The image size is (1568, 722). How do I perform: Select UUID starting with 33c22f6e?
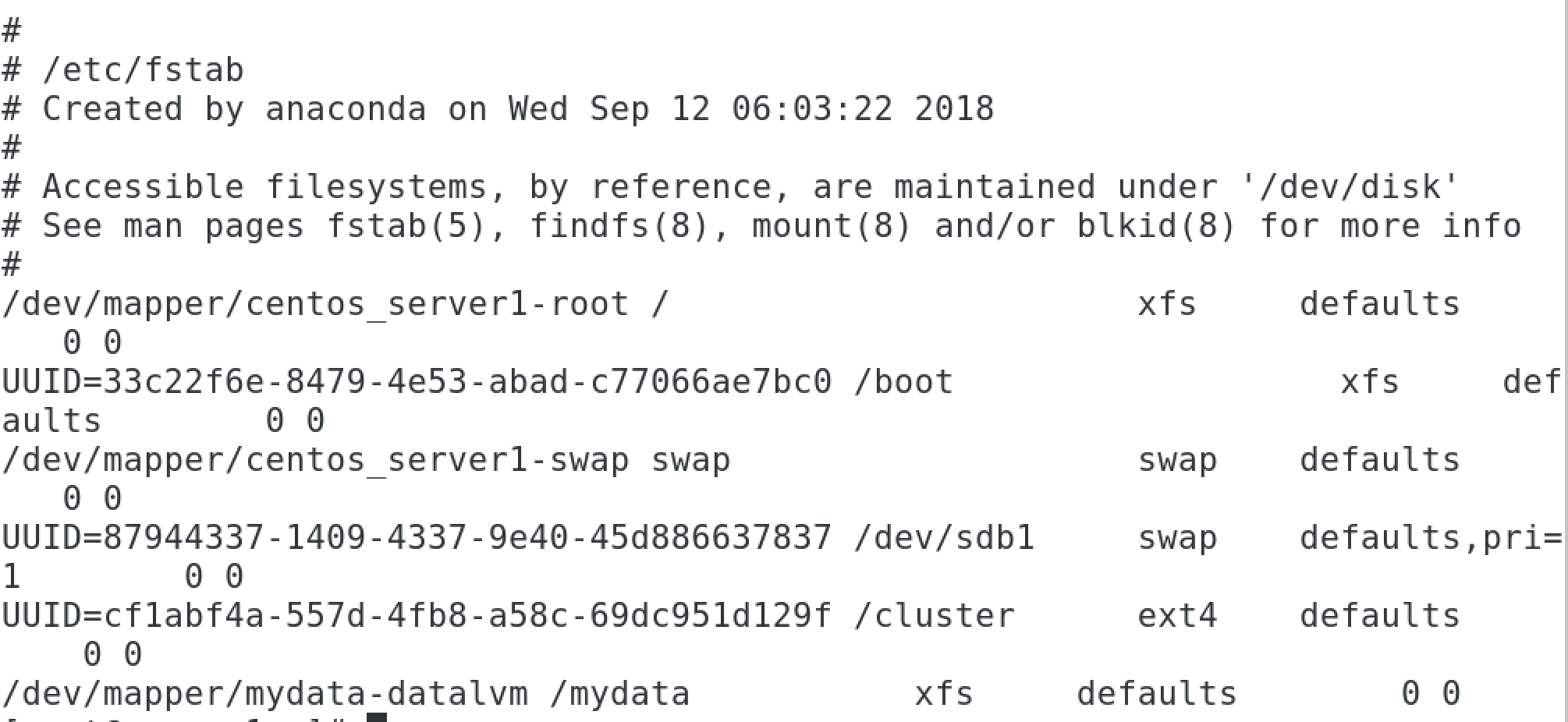417,382
